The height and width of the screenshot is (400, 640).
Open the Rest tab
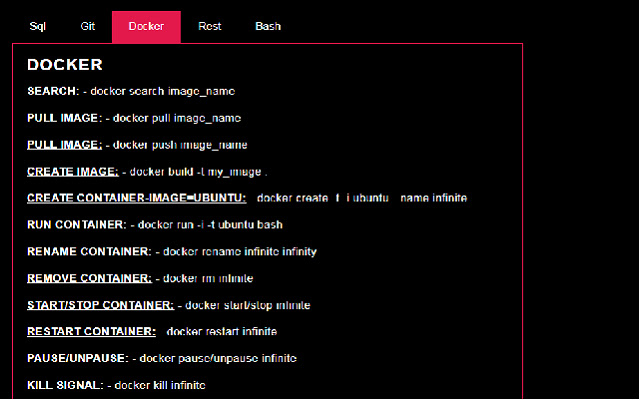209,27
